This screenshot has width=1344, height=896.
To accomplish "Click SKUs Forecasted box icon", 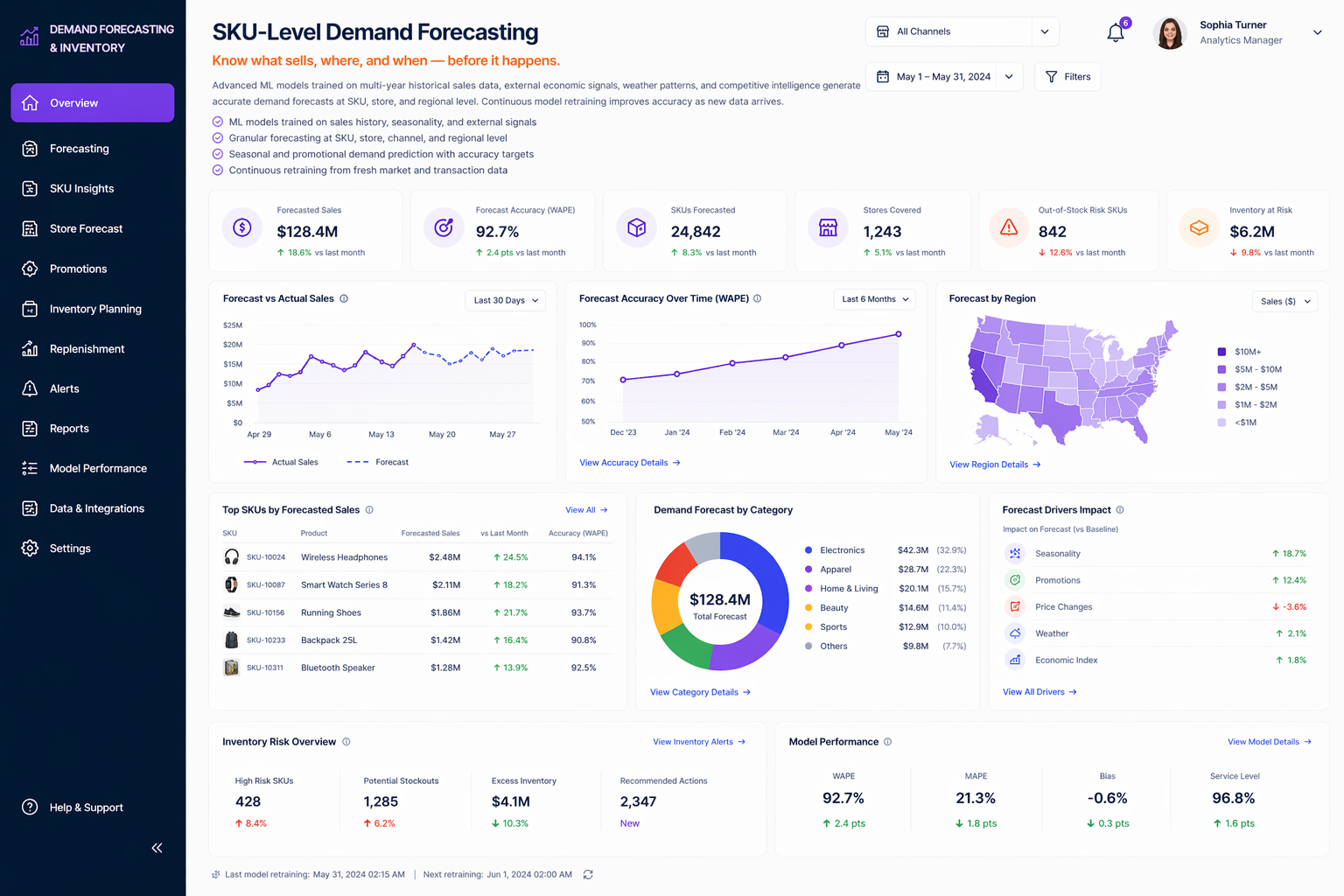I will pos(636,227).
